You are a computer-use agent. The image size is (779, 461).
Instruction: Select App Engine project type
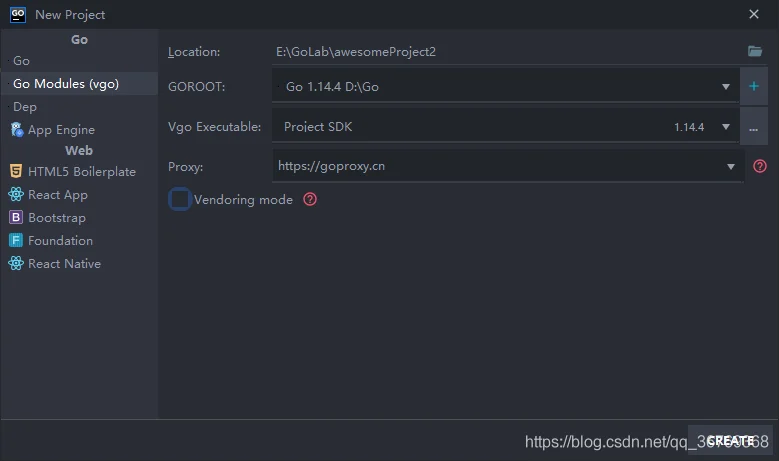(79, 130)
